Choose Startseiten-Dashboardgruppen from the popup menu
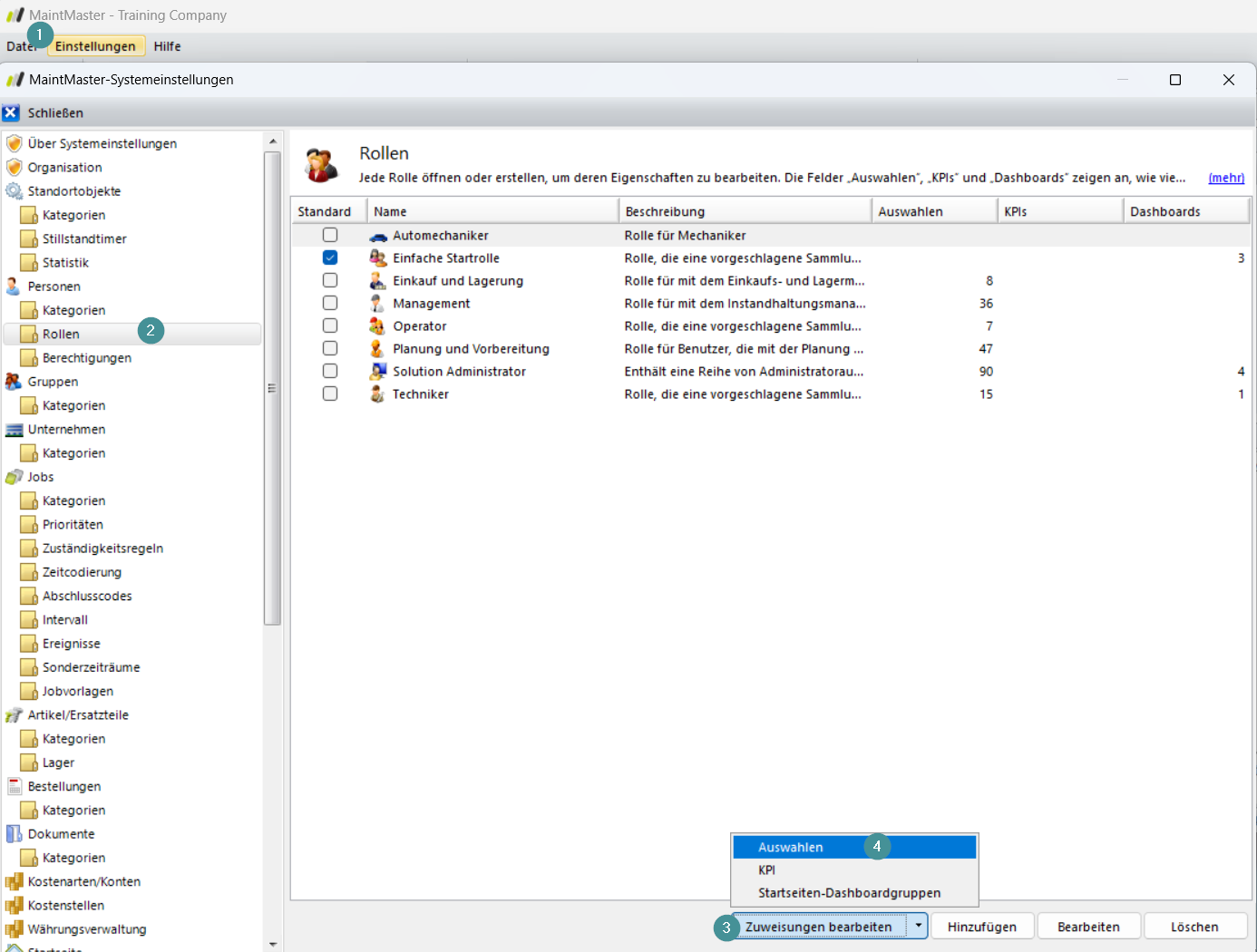1257x952 pixels. pos(849,893)
